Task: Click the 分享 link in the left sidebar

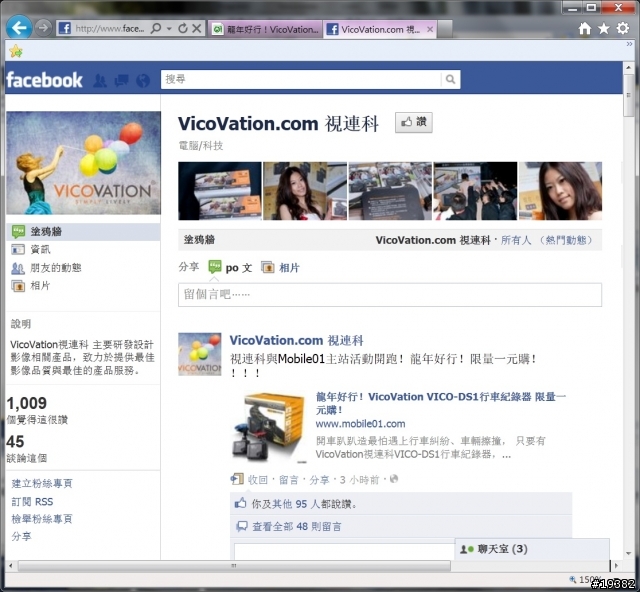Action: point(21,536)
